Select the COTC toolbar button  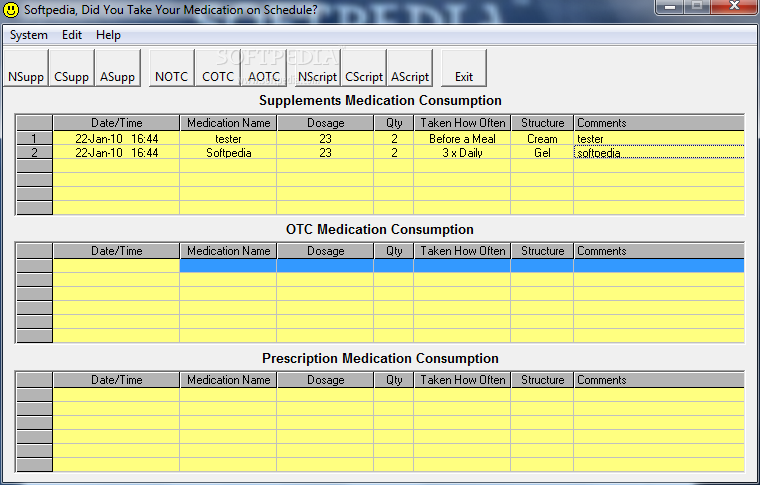pos(218,68)
